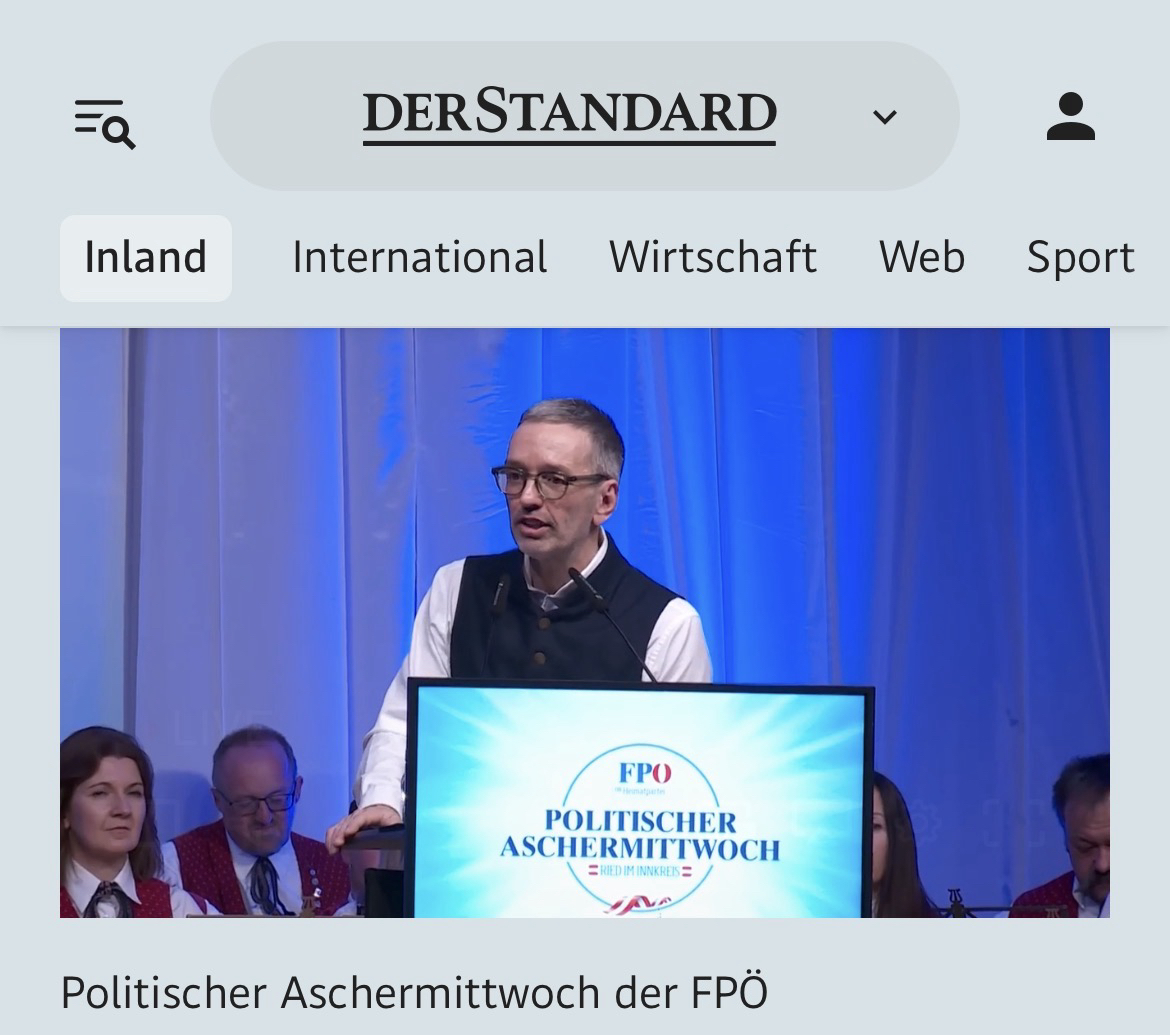Click the Politischer Aschermittwoch text on the podium

coord(640,835)
